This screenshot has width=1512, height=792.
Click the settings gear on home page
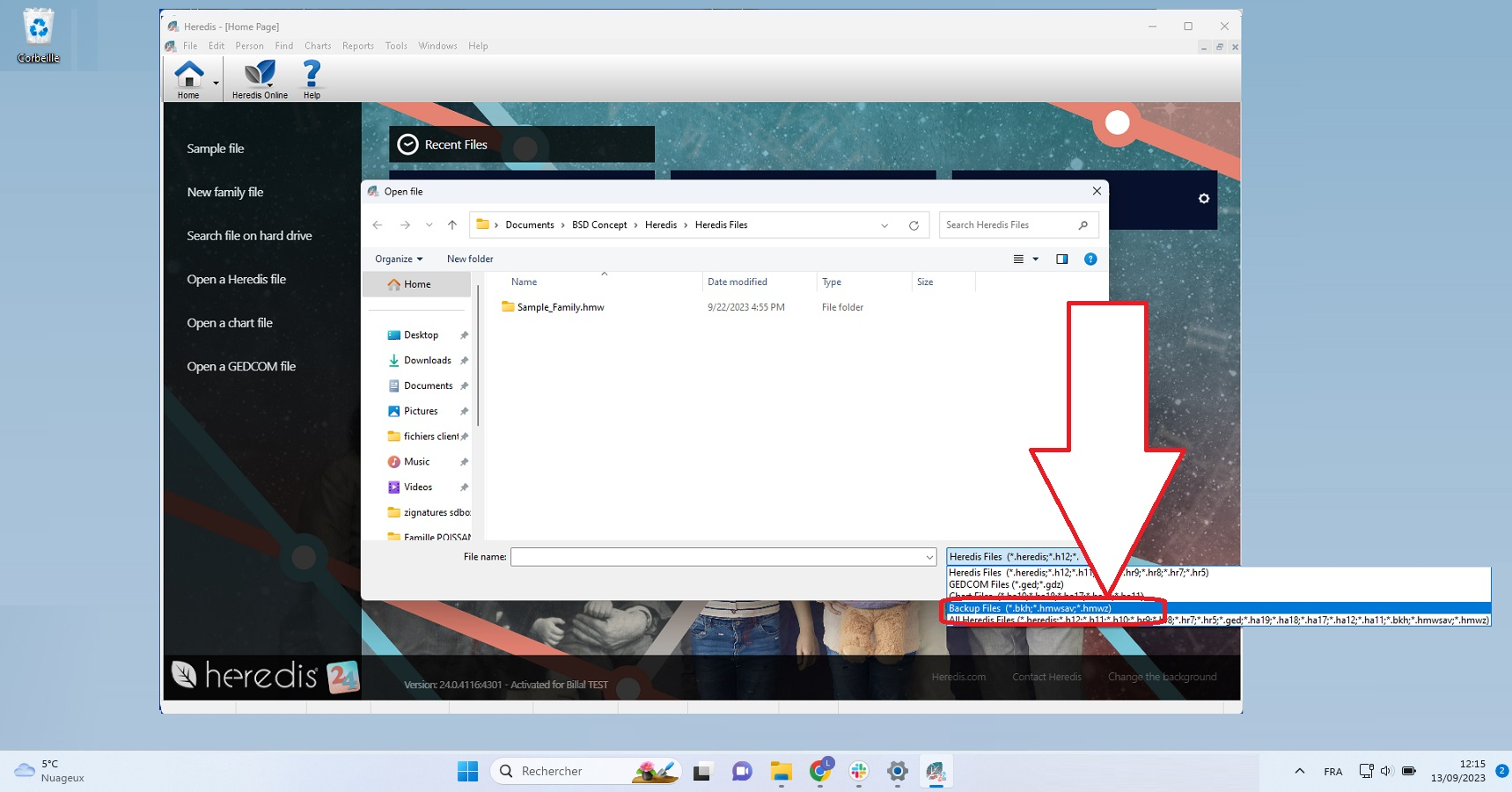coord(1203,199)
